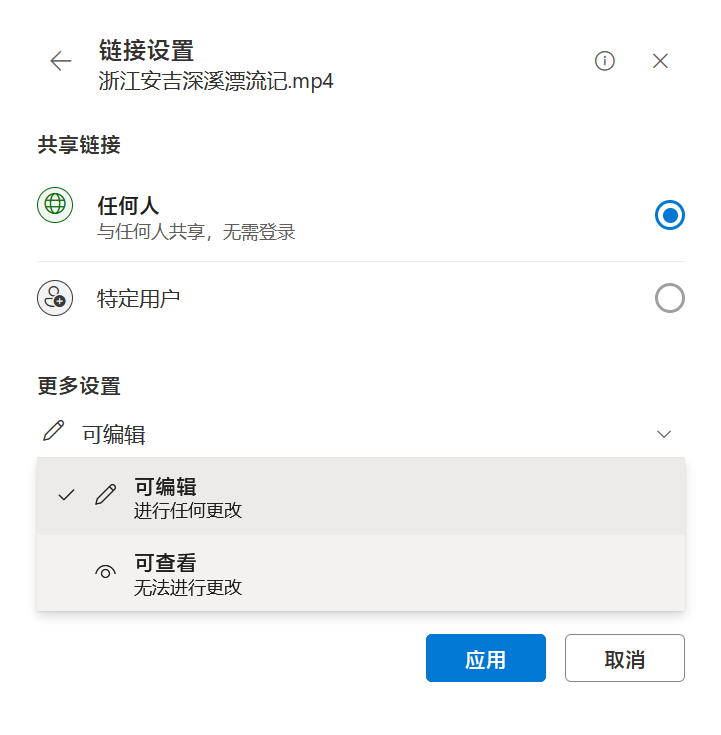Collapse the permission dropdown chevron

coord(664,434)
